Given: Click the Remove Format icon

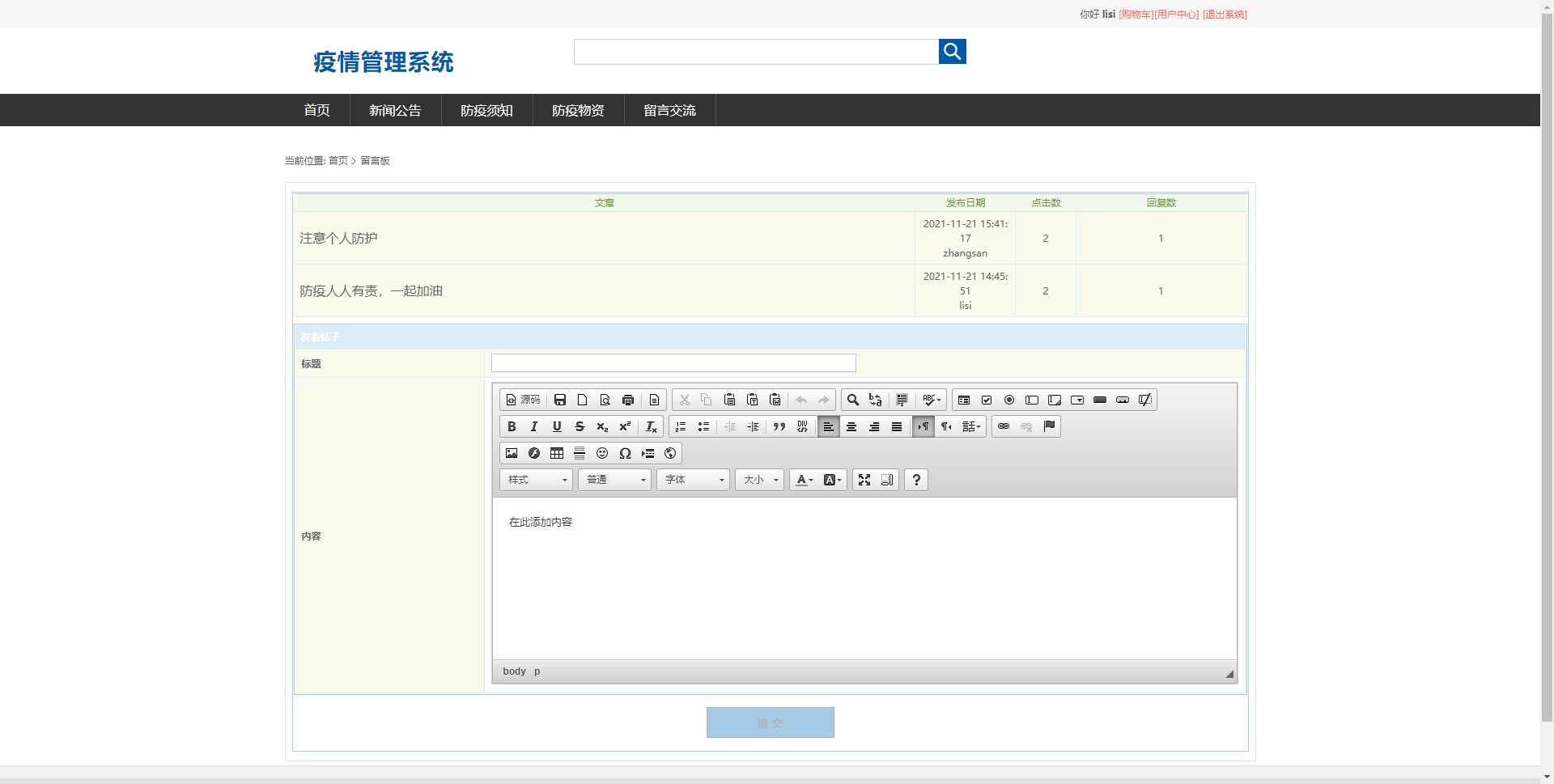Looking at the screenshot, I should pos(652,426).
